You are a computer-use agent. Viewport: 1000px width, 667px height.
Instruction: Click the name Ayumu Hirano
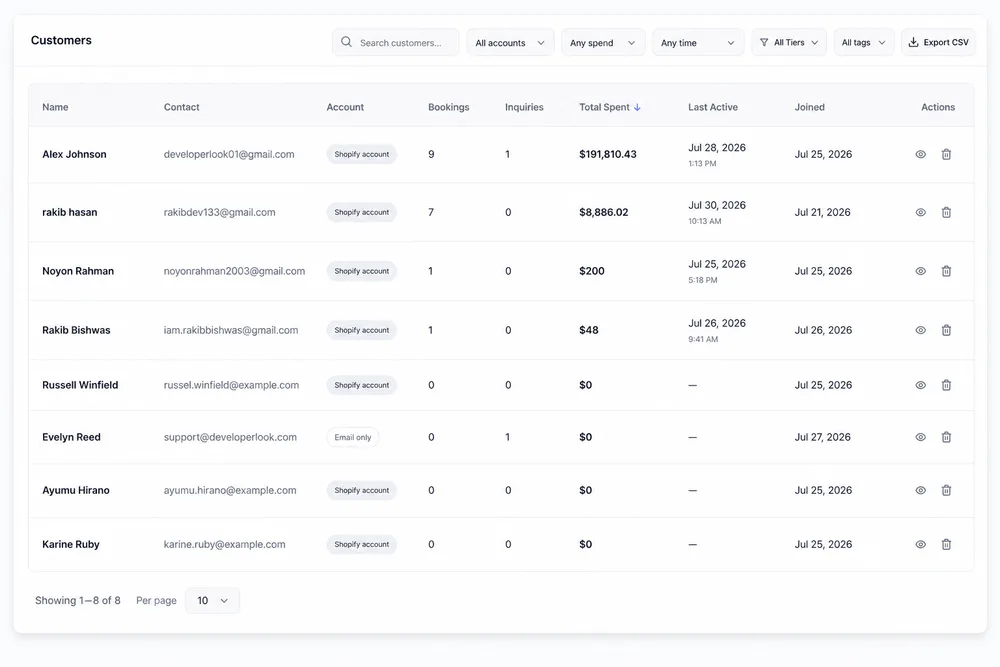click(x=76, y=490)
